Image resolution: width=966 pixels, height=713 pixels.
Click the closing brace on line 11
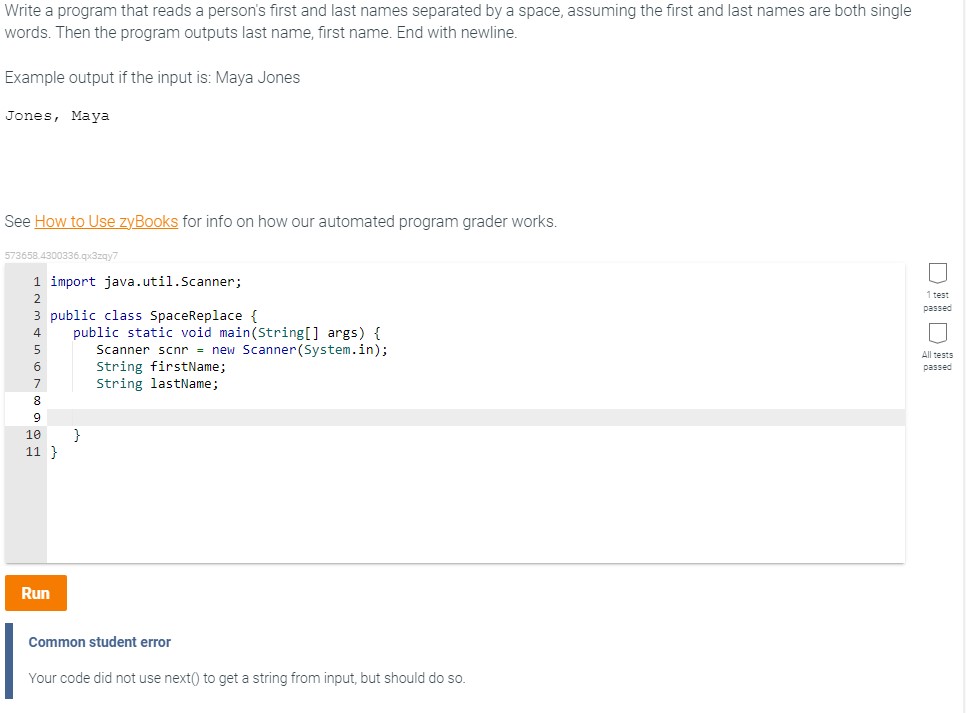point(55,451)
